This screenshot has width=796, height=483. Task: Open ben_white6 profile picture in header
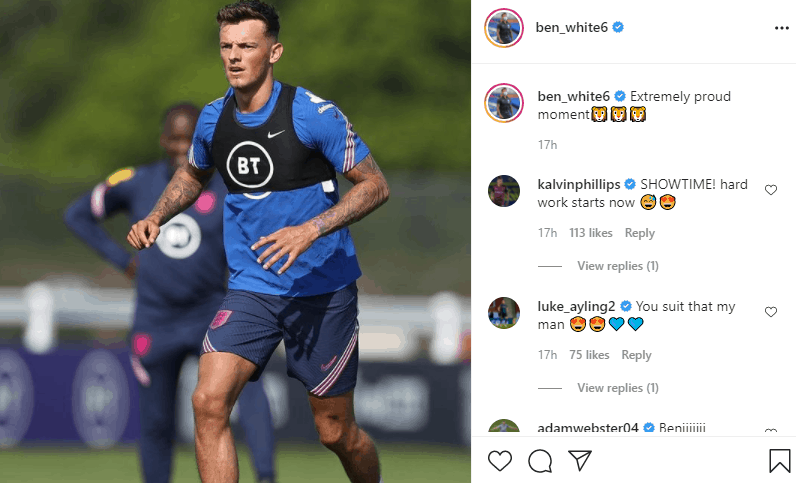pyautogui.click(x=504, y=28)
